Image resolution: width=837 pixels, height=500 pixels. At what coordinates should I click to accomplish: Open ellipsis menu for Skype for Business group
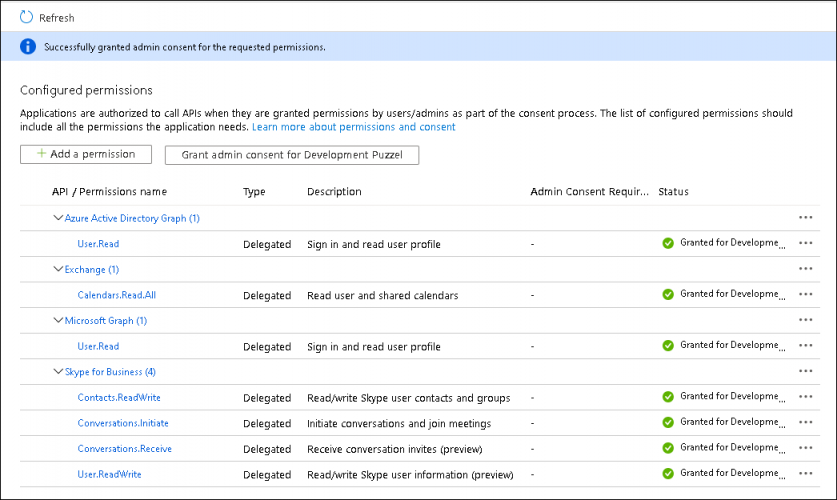[805, 372]
